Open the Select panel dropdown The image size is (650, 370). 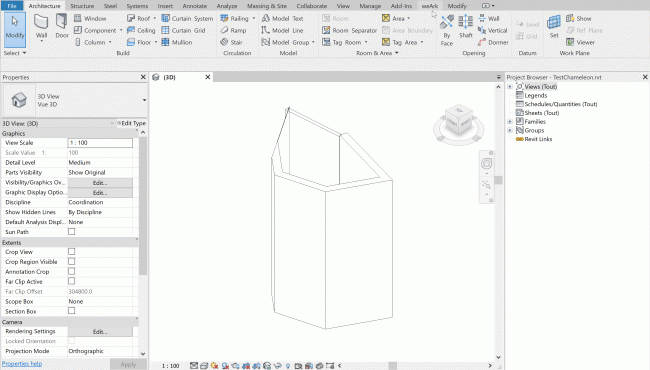[15, 53]
